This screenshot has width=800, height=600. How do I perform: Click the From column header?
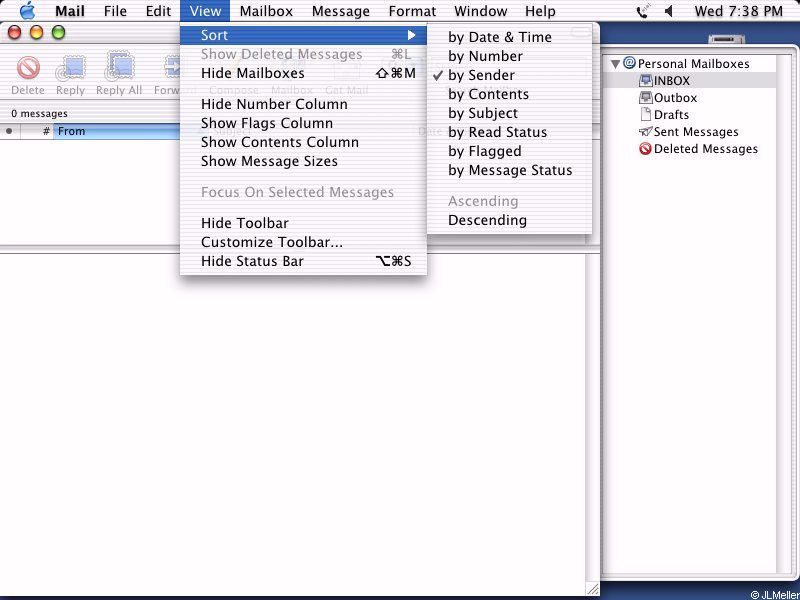point(117,131)
